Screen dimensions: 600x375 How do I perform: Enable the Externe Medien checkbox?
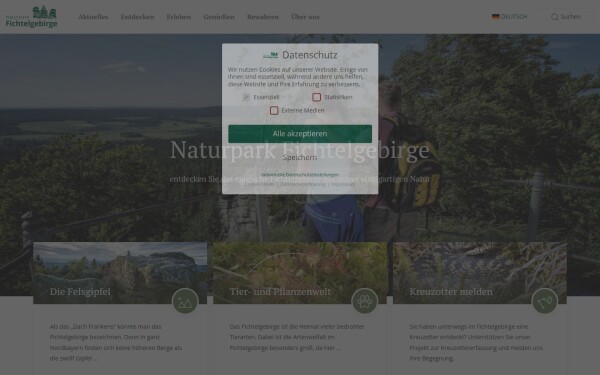click(x=274, y=111)
